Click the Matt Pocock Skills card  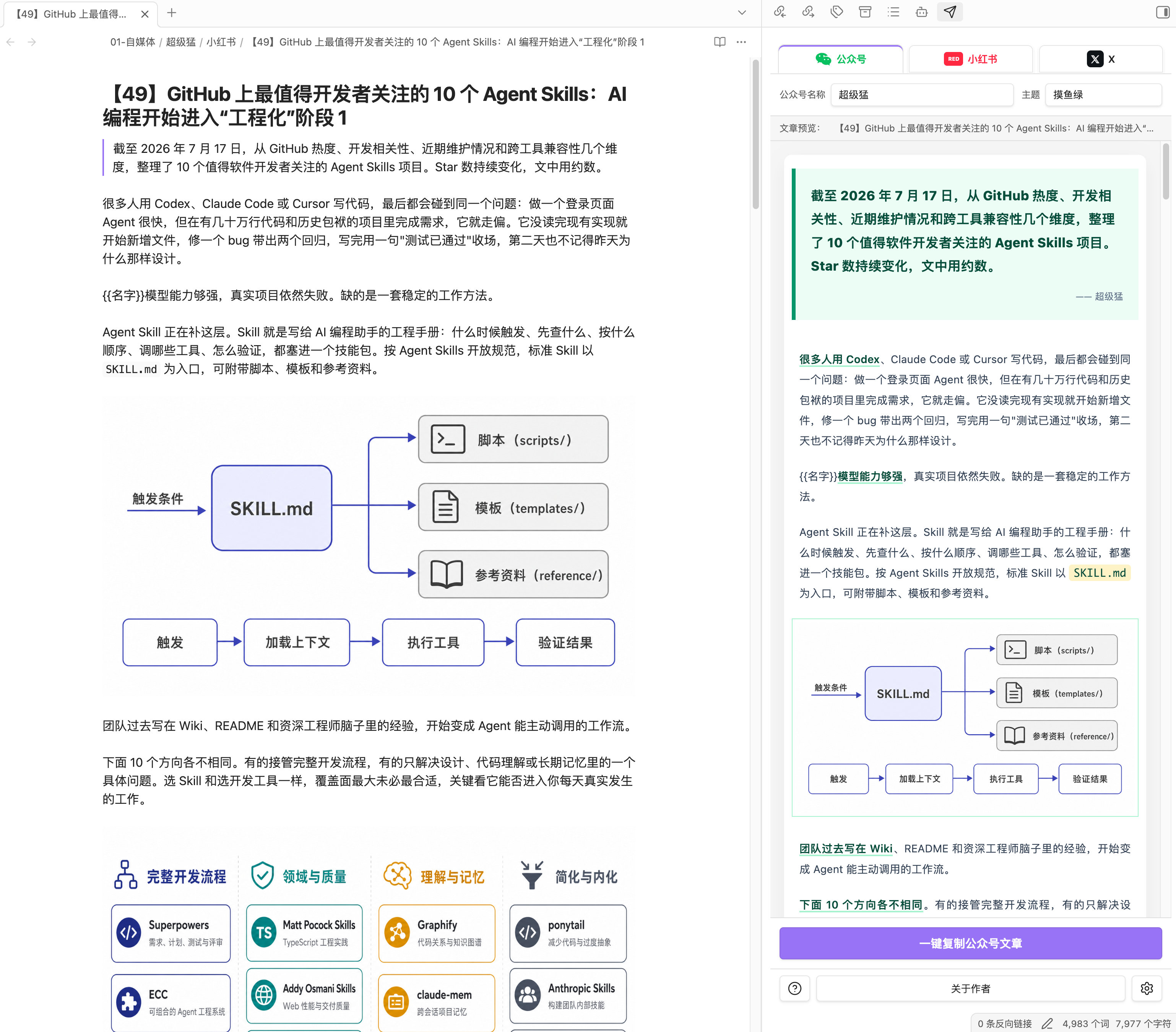pos(304,933)
